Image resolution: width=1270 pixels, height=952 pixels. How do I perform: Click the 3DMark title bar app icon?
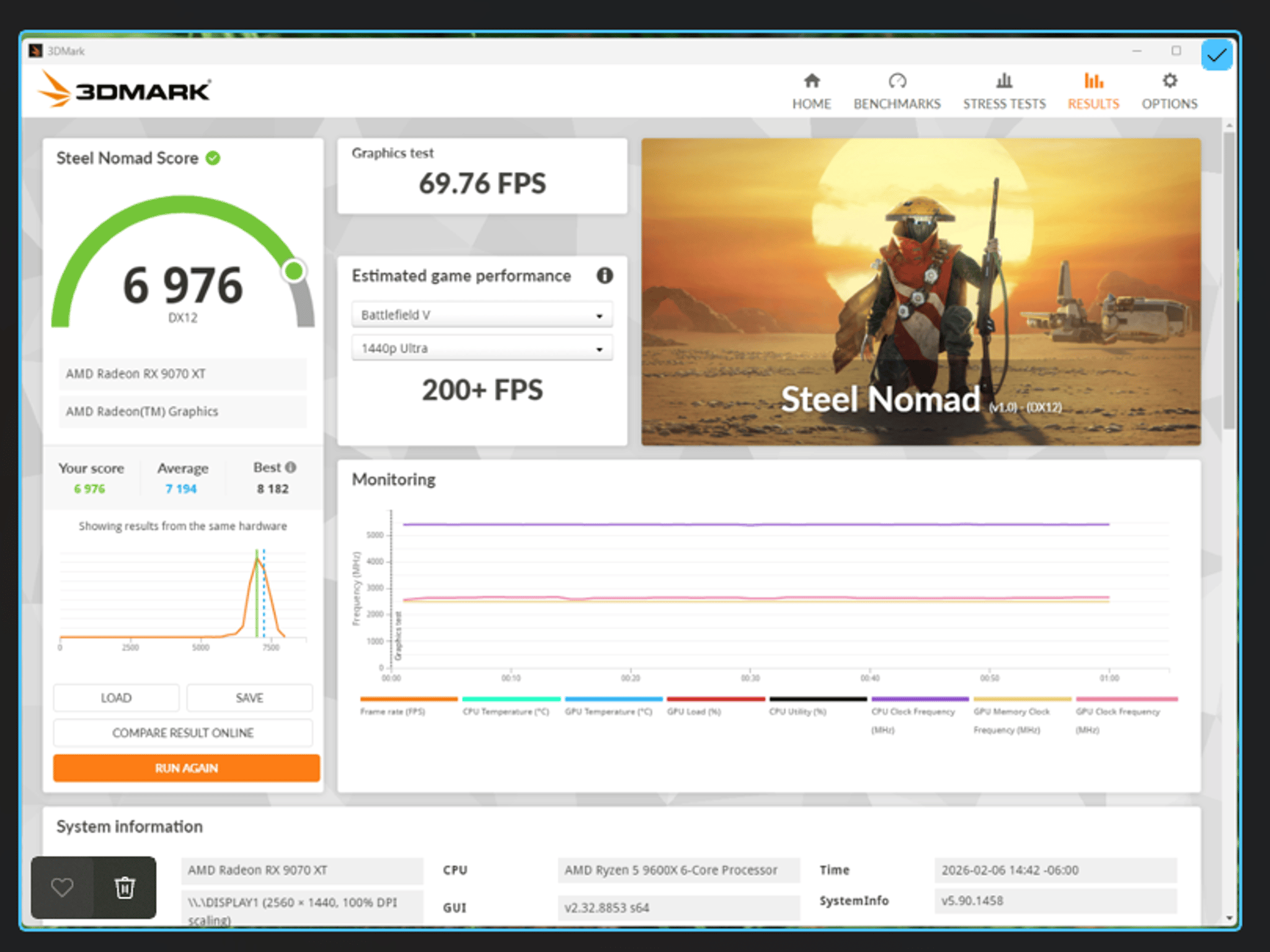[x=35, y=51]
